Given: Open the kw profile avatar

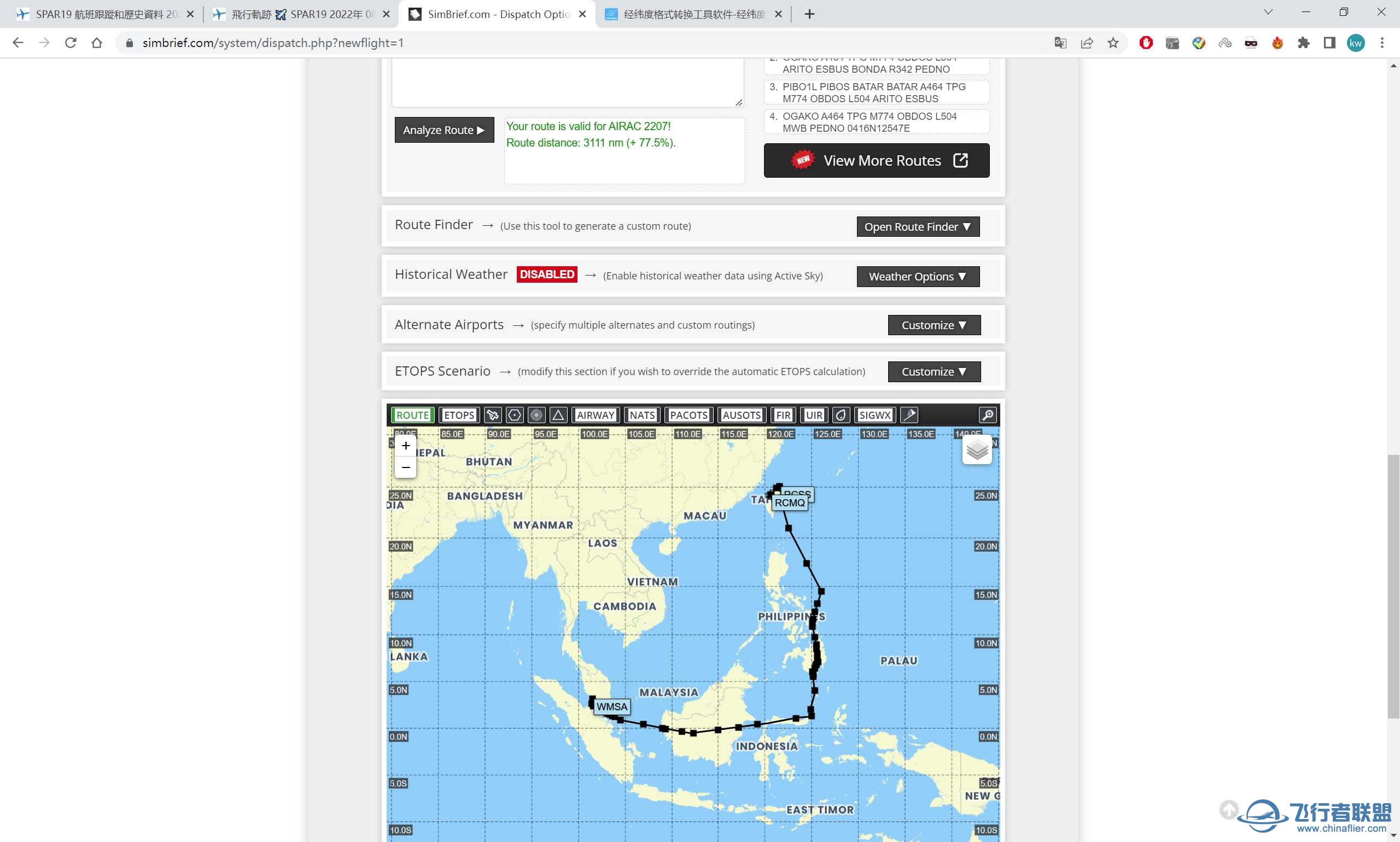Looking at the screenshot, I should [x=1356, y=43].
